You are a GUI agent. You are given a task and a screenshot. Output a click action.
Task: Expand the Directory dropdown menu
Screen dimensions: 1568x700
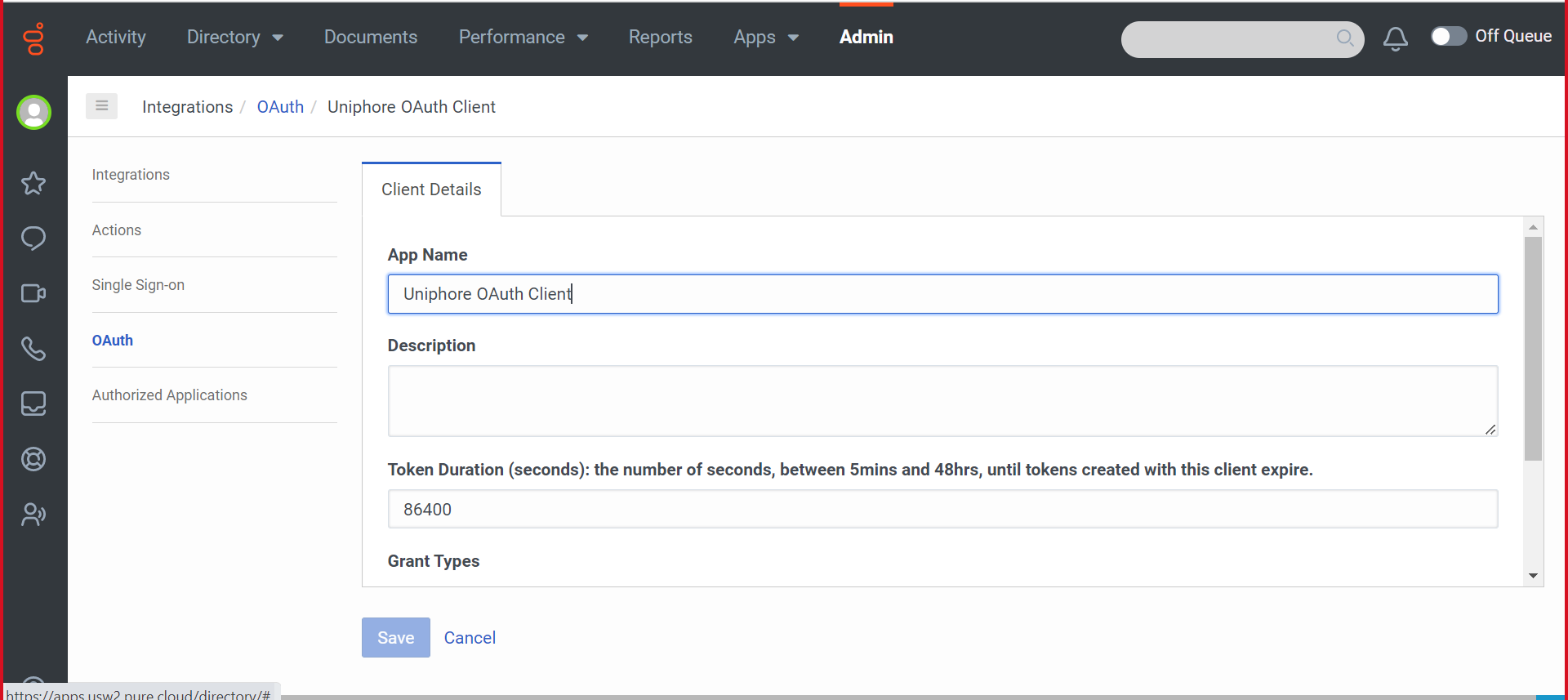click(x=235, y=38)
